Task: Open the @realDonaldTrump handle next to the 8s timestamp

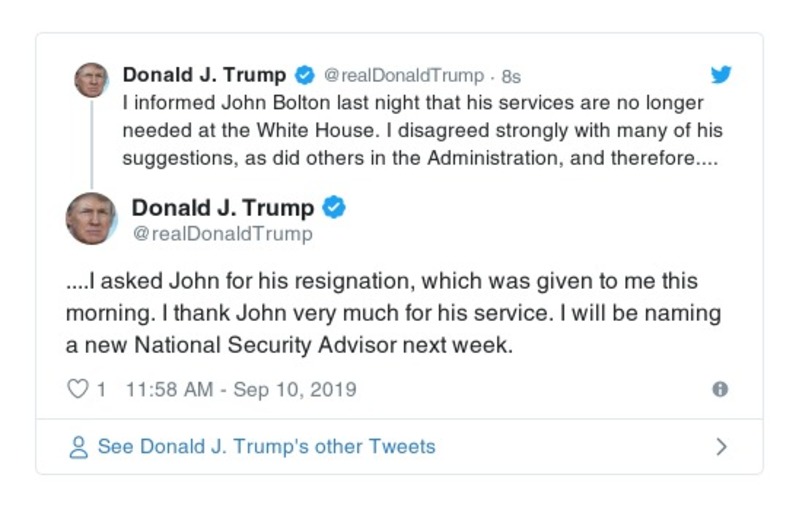Action: 405,76
